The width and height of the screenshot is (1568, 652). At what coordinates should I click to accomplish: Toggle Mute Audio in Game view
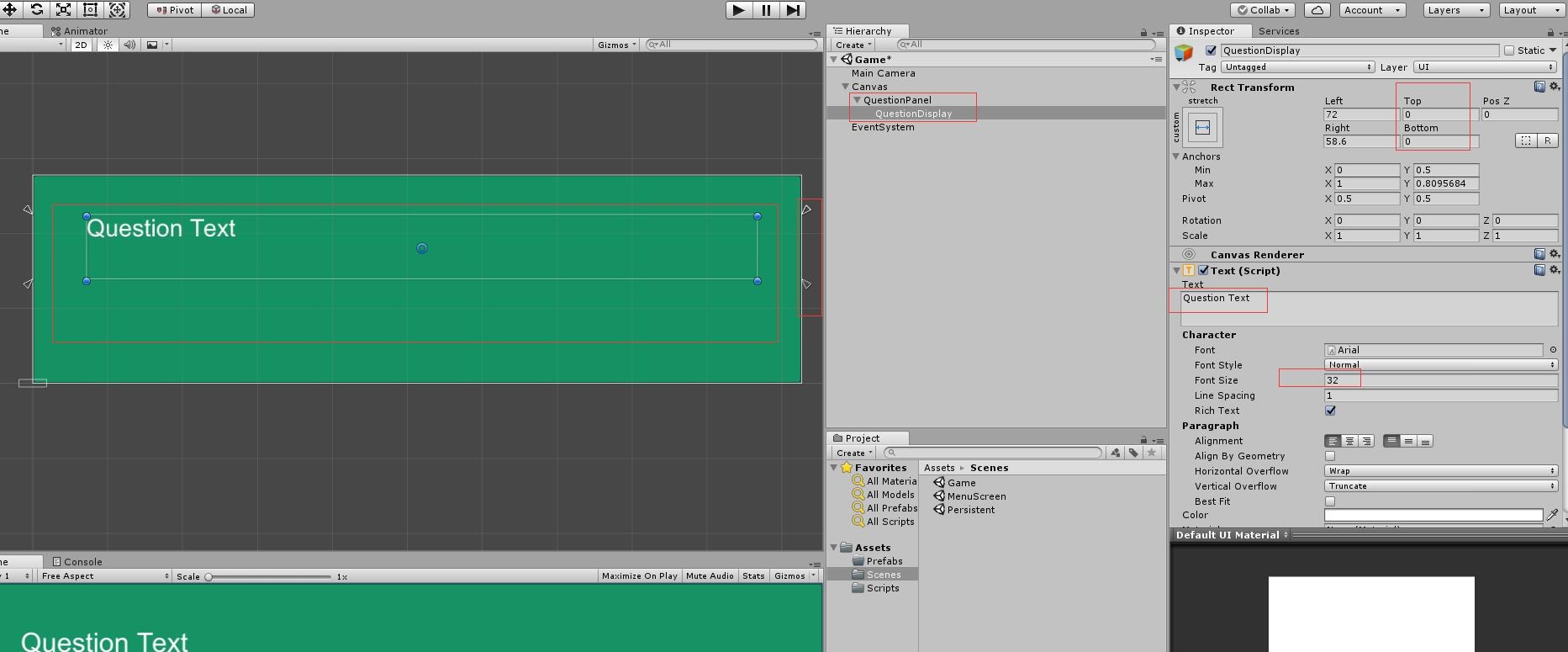point(710,576)
